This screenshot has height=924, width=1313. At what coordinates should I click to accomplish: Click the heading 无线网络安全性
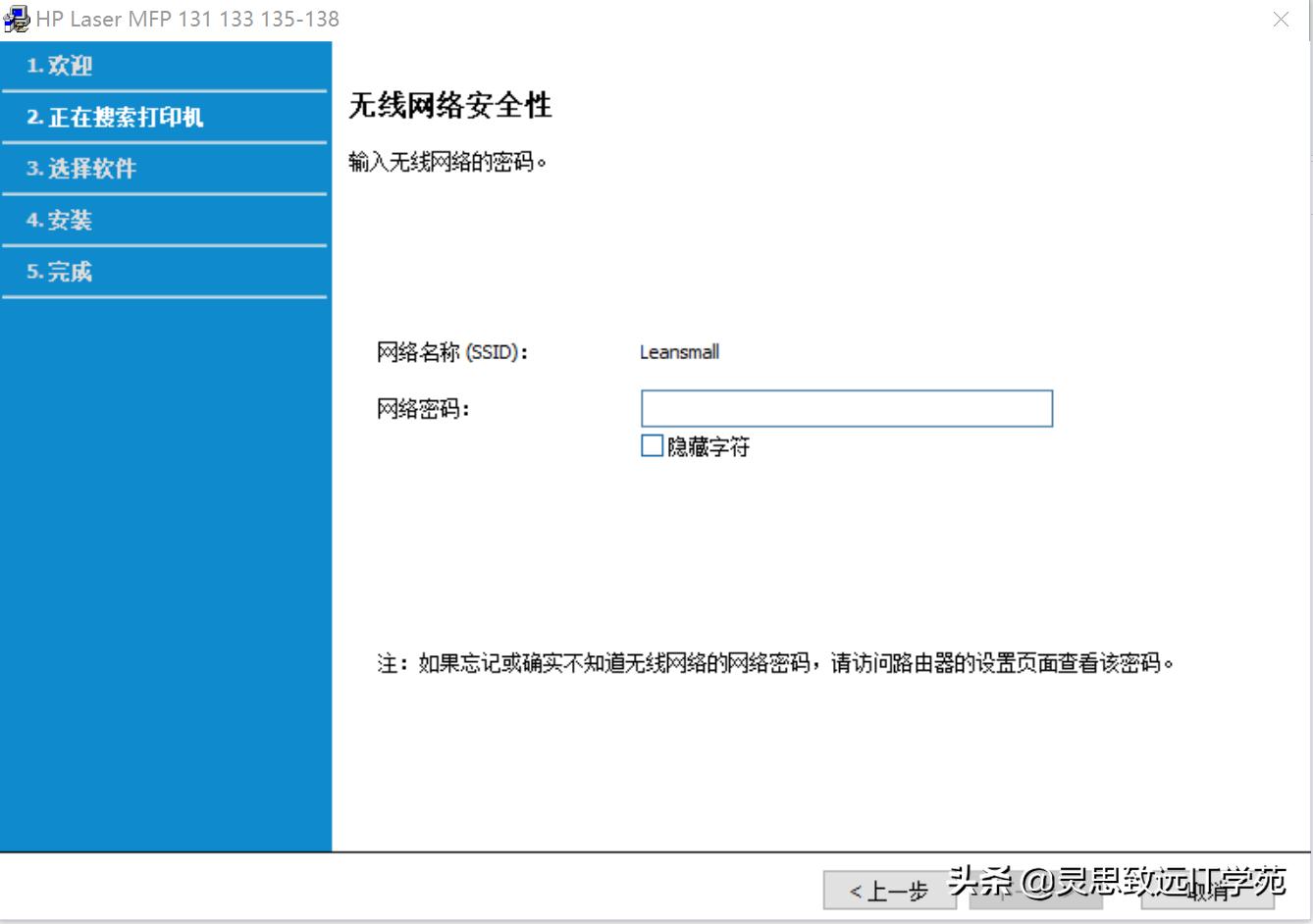tap(450, 104)
